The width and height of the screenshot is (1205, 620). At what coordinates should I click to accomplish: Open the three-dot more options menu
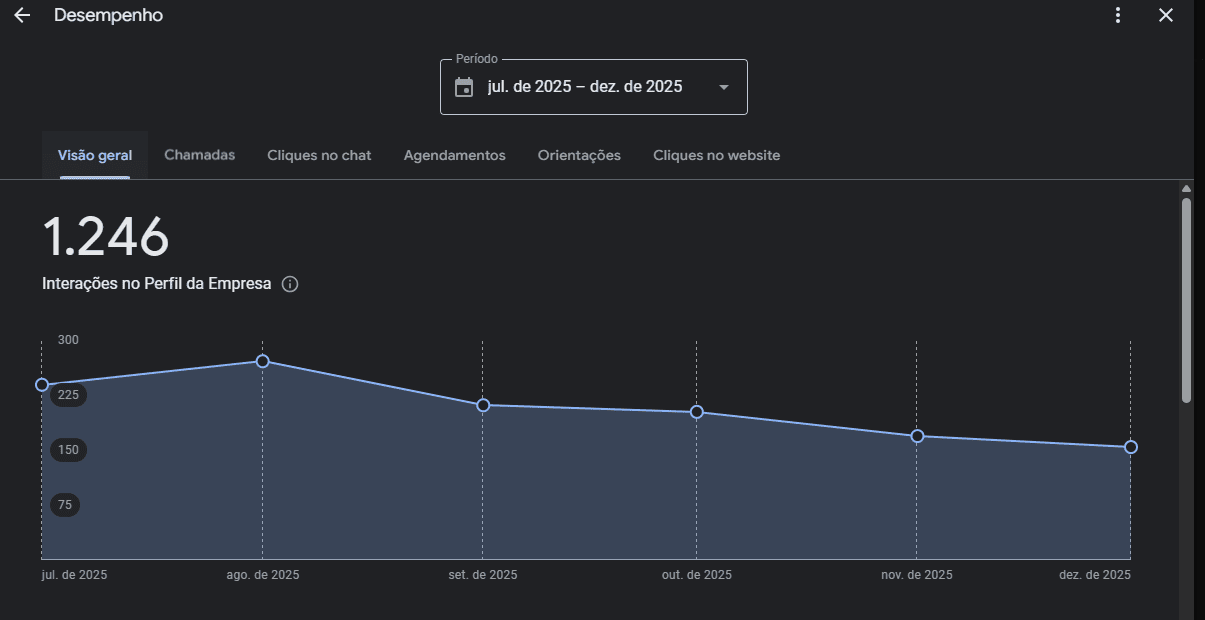click(1118, 15)
